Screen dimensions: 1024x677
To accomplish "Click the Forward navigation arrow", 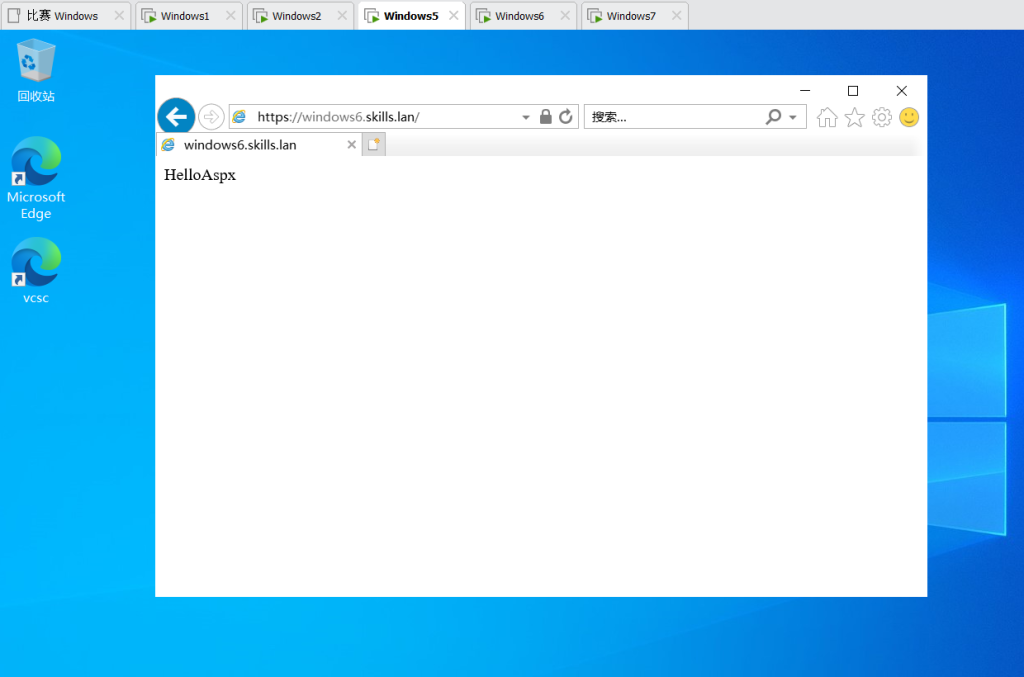I will (211, 117).
